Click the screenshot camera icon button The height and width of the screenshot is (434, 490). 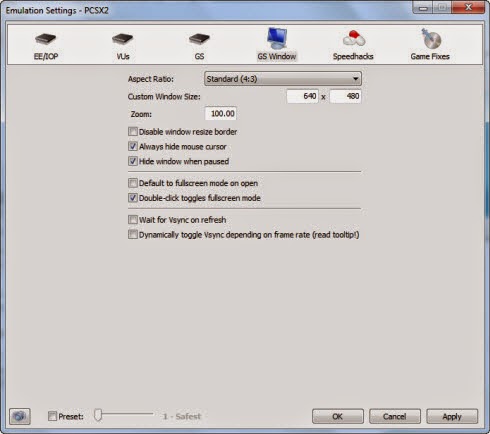tap(20, 416)
